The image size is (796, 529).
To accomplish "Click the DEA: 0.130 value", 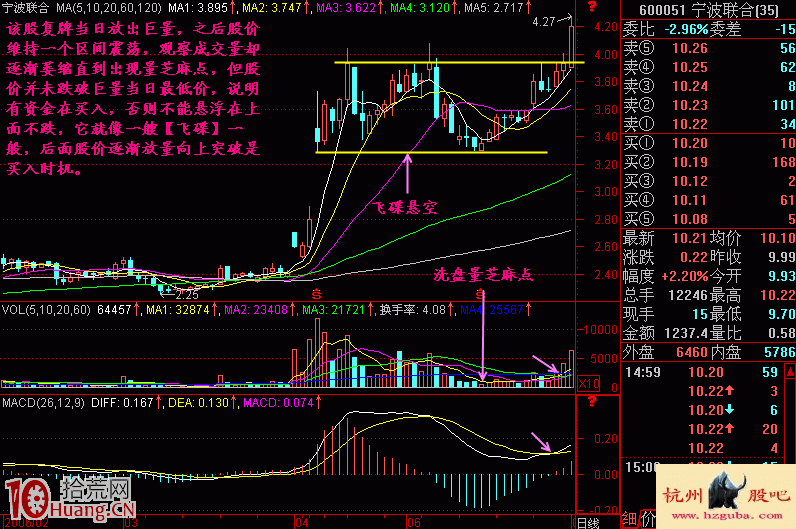I will [198, 403].
